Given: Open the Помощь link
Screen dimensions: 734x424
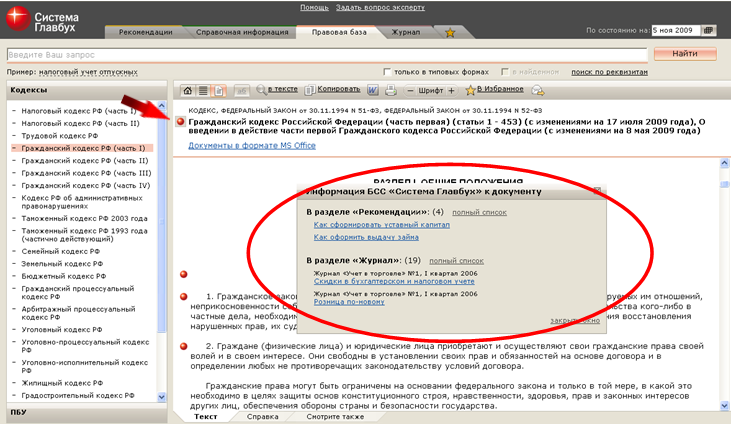Looking at the screenshot, I should click(x=314, y=7).
